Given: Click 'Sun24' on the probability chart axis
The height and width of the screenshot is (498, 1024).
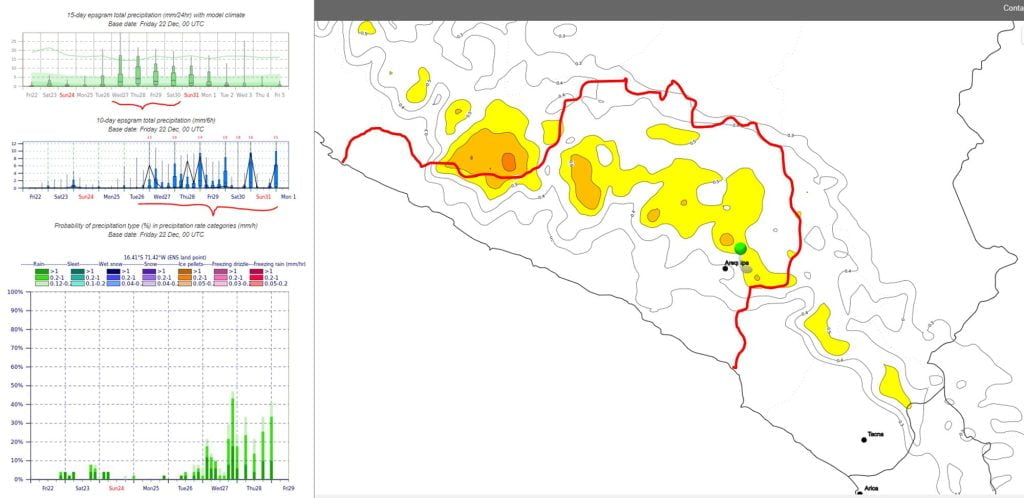Looking at the screenshot, I should coord(116,488).
